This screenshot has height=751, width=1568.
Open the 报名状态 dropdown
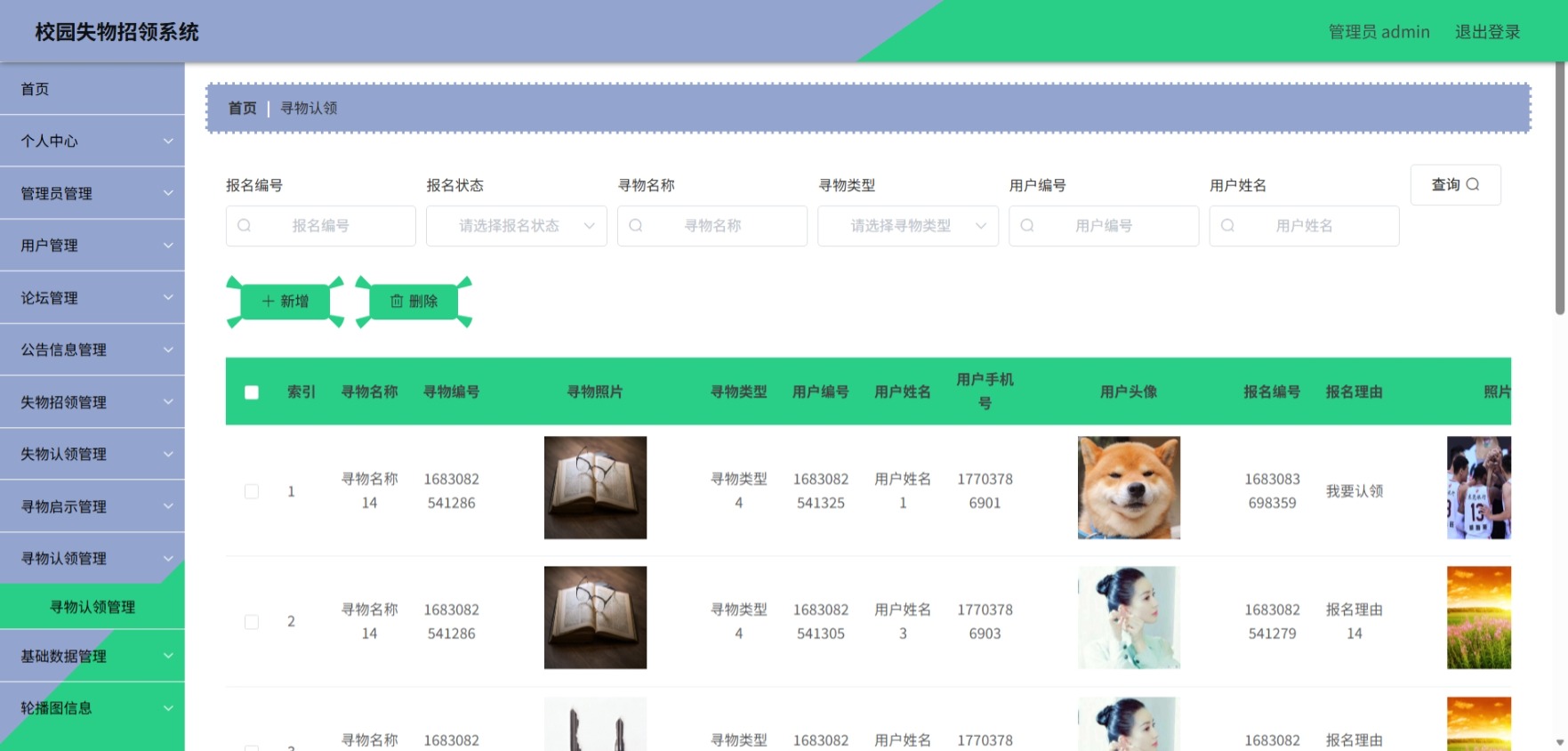pyautogui.click(x=517, y=226)
